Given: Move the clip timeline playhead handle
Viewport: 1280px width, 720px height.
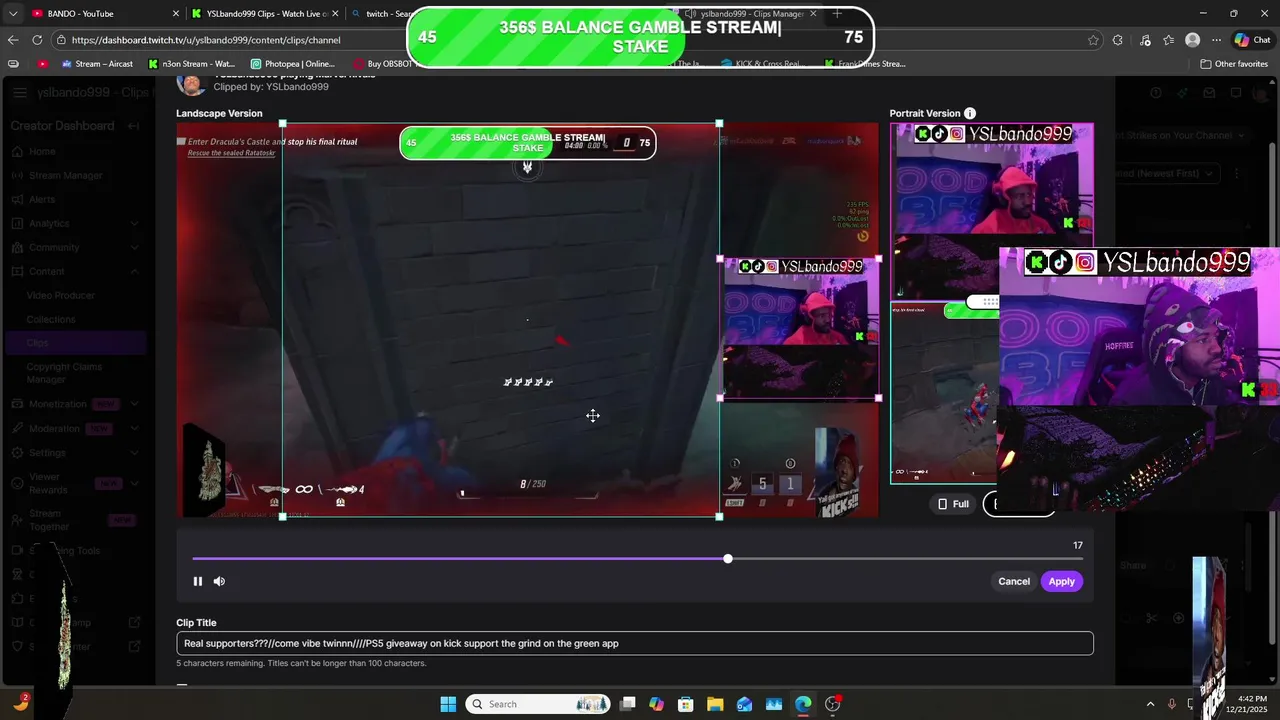Looking at the screenshot, I should 728,559.
